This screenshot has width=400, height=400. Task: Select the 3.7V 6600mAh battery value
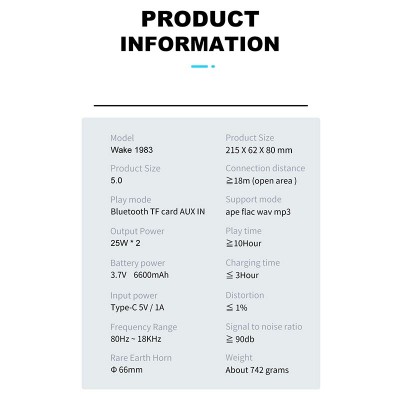pos(140,275)
